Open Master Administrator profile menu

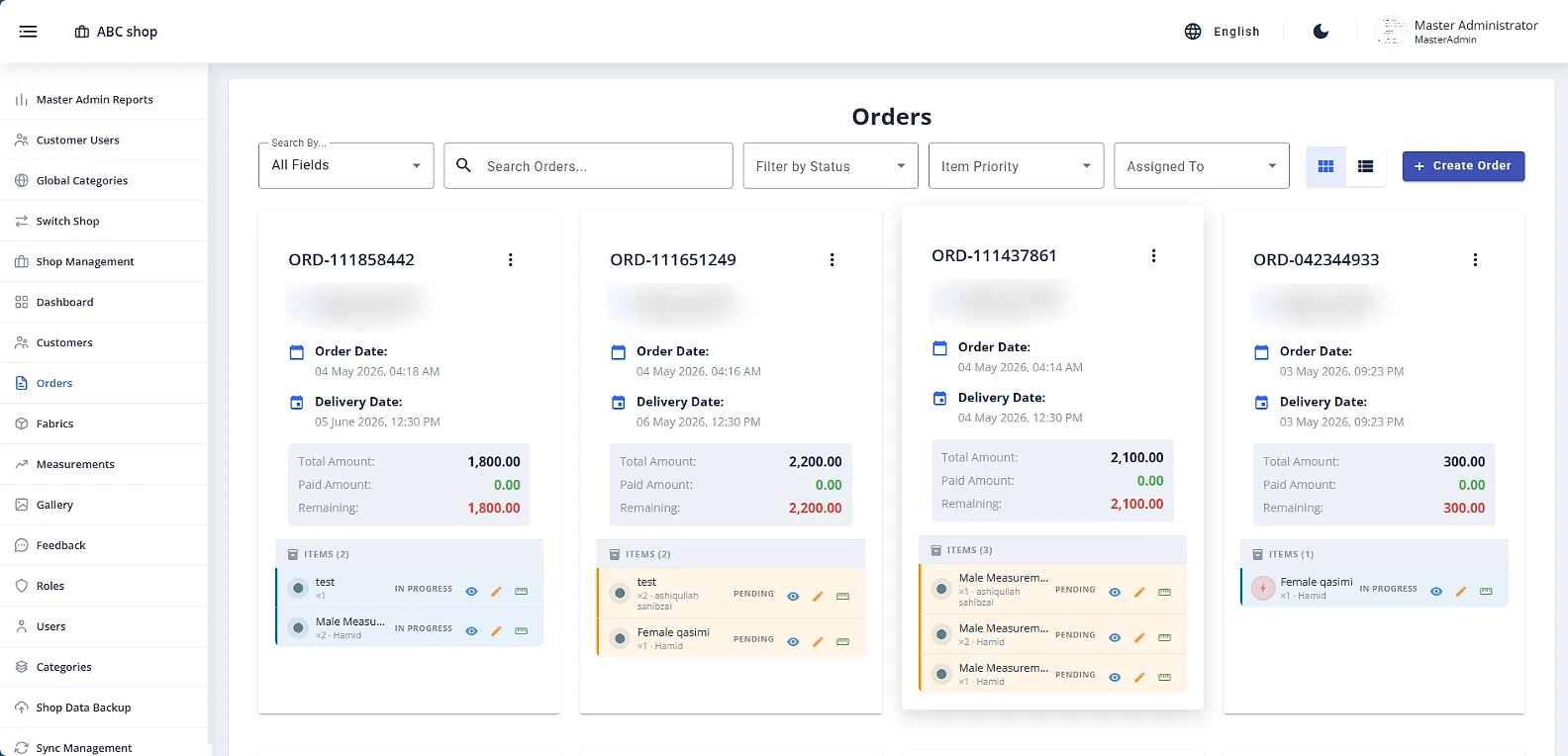pos(1457,32)
